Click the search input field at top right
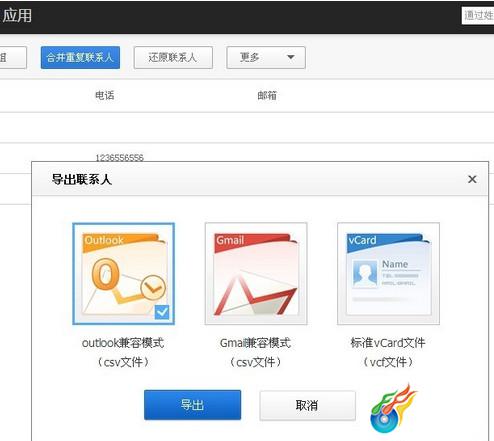The height and width of the screenshot is (441, 494). [x=478, y=16]
